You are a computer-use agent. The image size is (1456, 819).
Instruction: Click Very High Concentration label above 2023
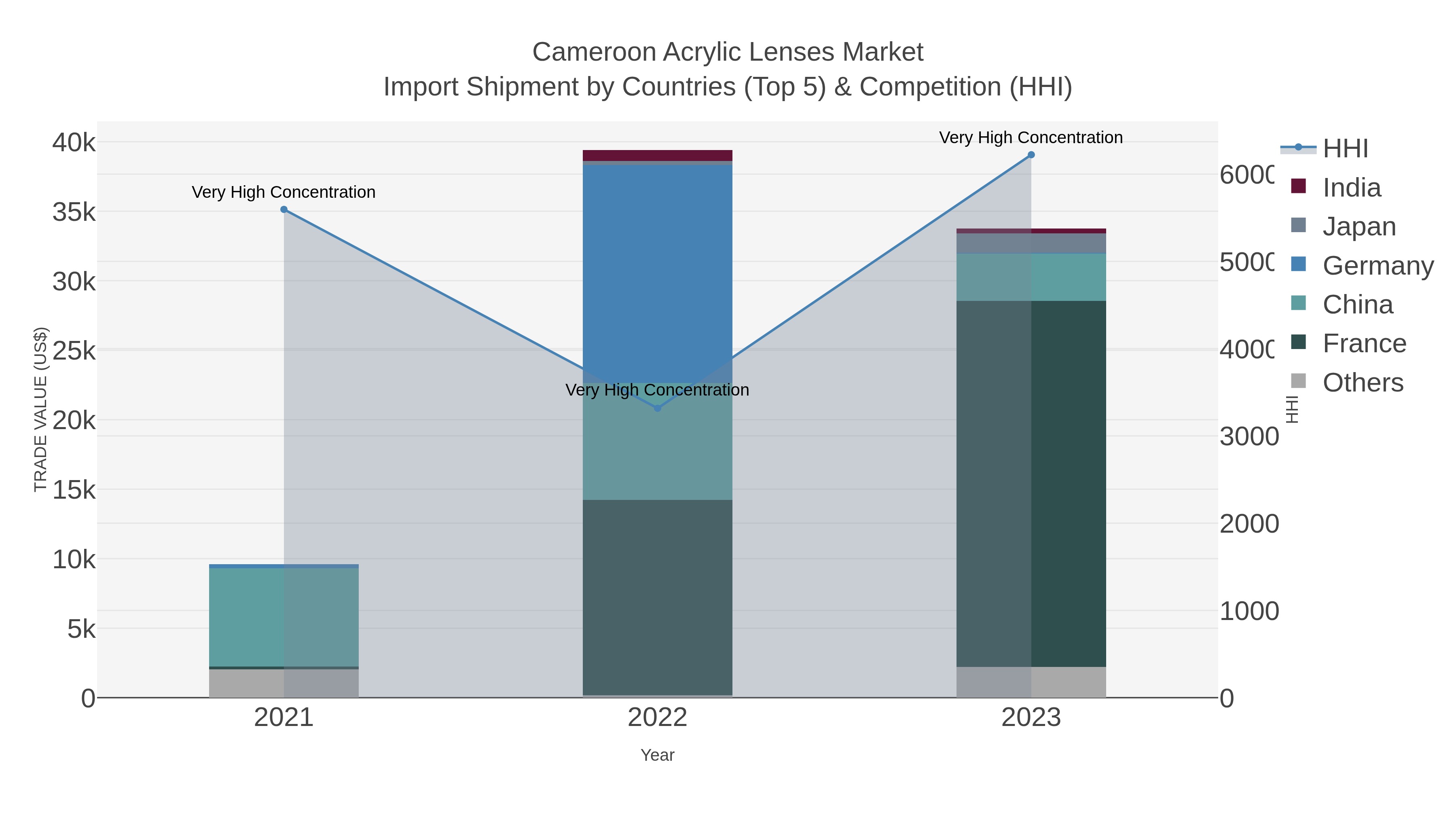tap(1031, 138)
